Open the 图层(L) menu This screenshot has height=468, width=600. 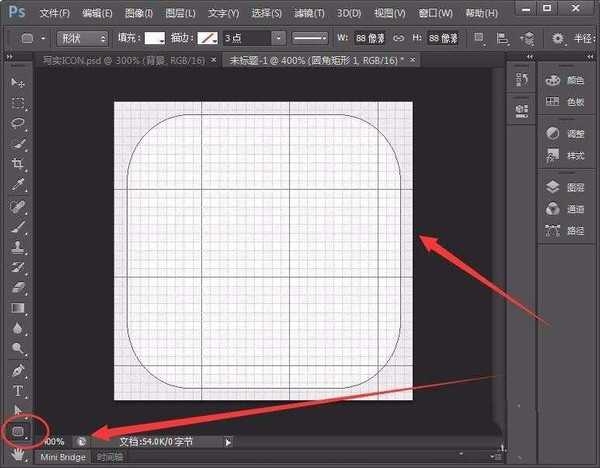click(x=182, y=14)
